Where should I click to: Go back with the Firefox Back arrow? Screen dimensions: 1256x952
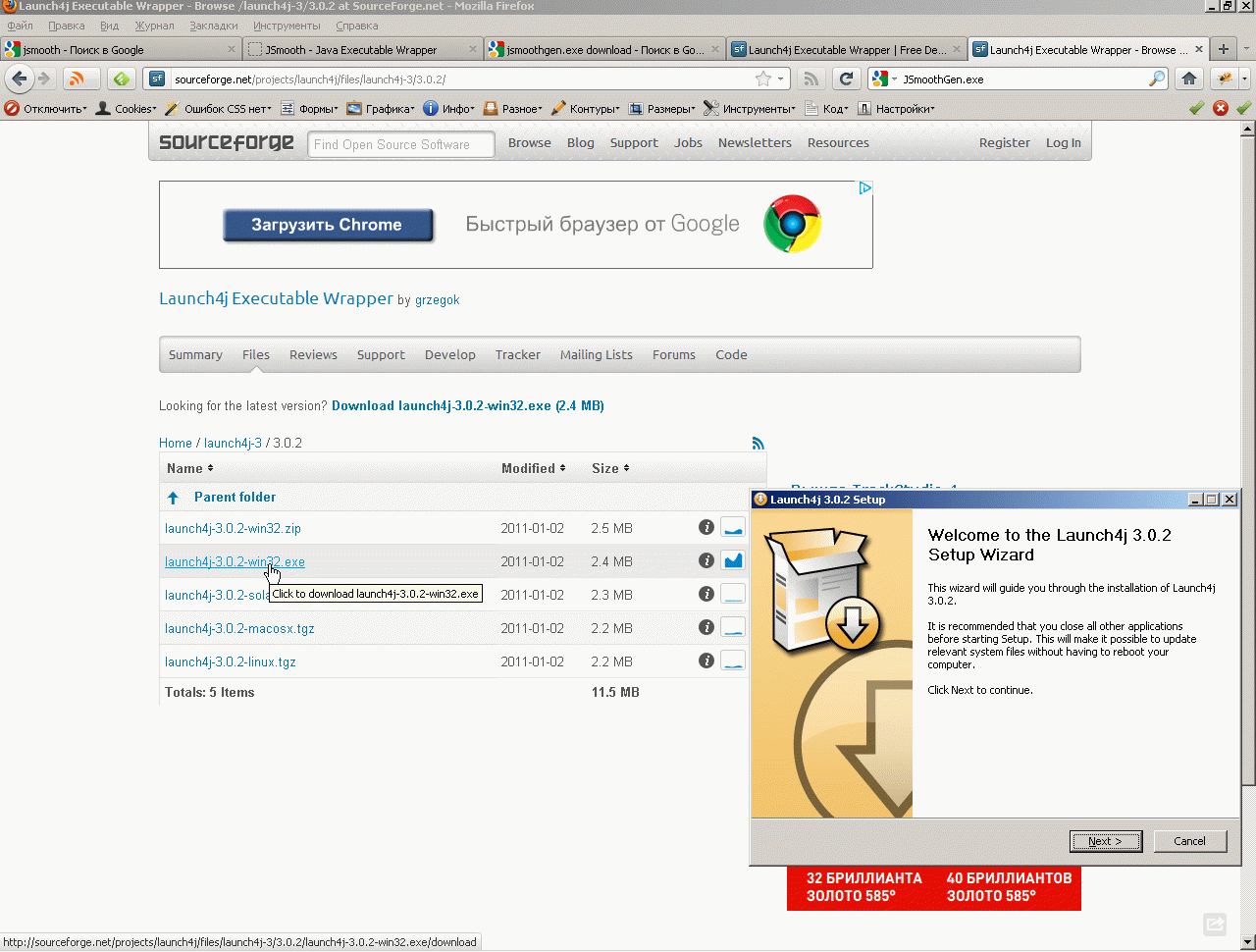(20, 79)
